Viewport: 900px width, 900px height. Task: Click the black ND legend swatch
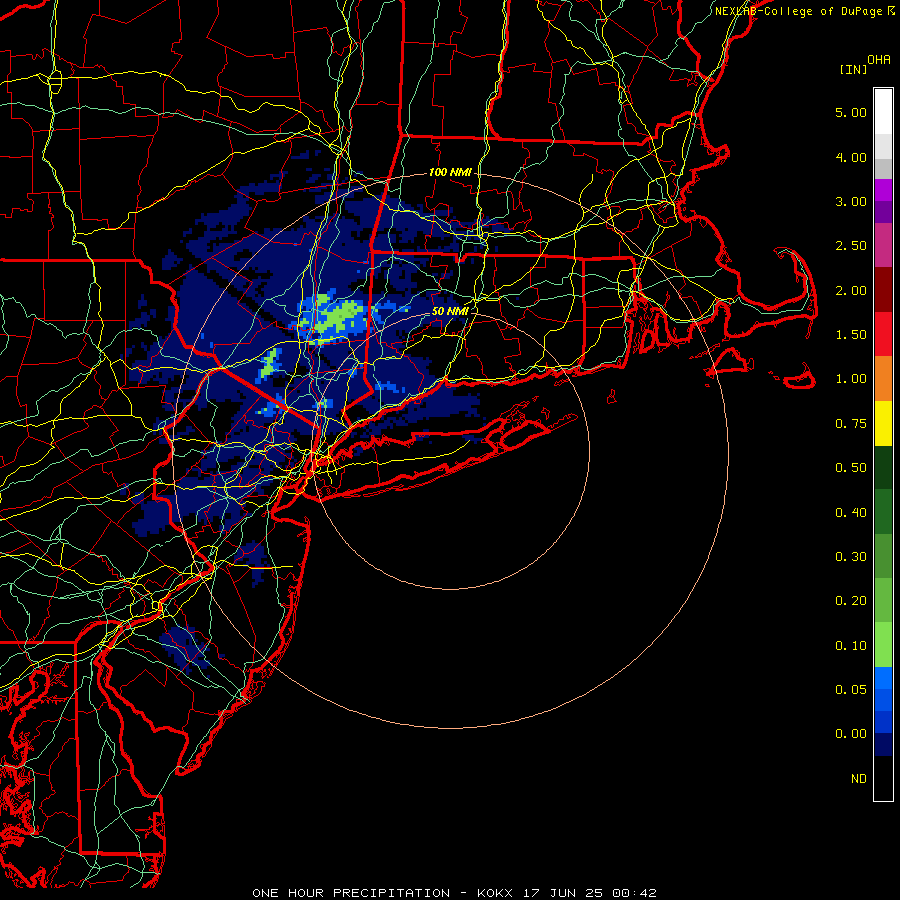[883, 778]
